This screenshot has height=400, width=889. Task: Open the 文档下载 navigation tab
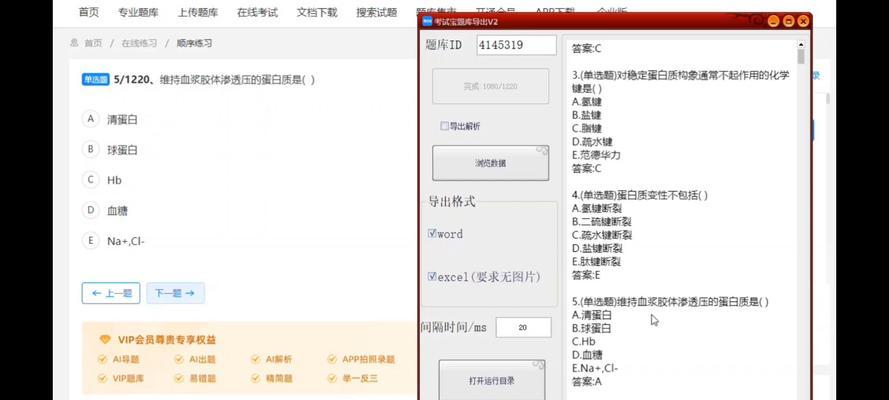click(x=317, y=12)
